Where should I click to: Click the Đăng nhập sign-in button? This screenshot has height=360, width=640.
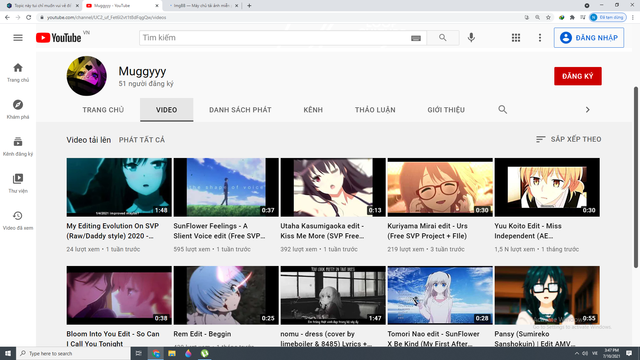coord(589,38)
